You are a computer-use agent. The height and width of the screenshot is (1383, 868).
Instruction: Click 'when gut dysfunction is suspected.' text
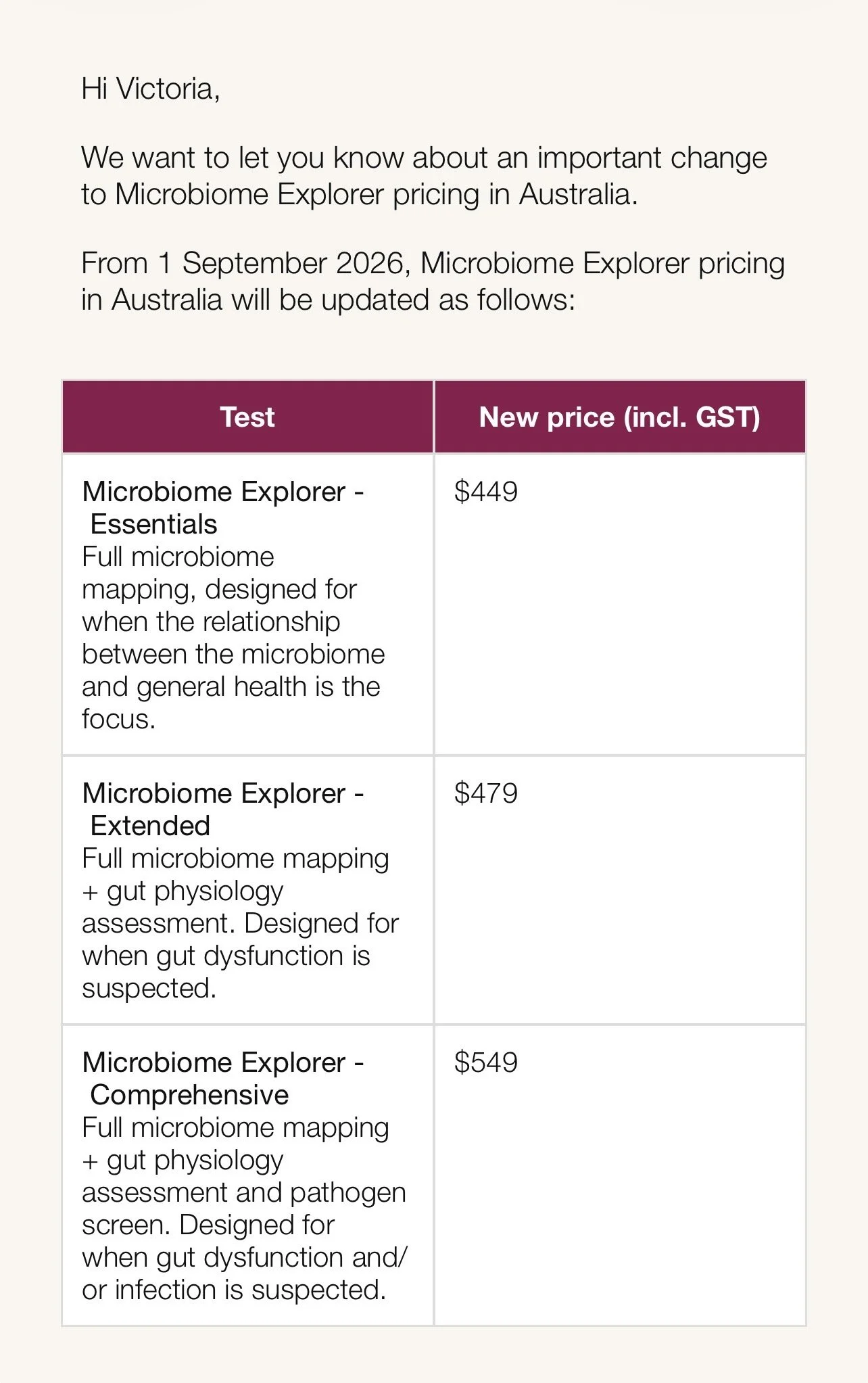226,972
